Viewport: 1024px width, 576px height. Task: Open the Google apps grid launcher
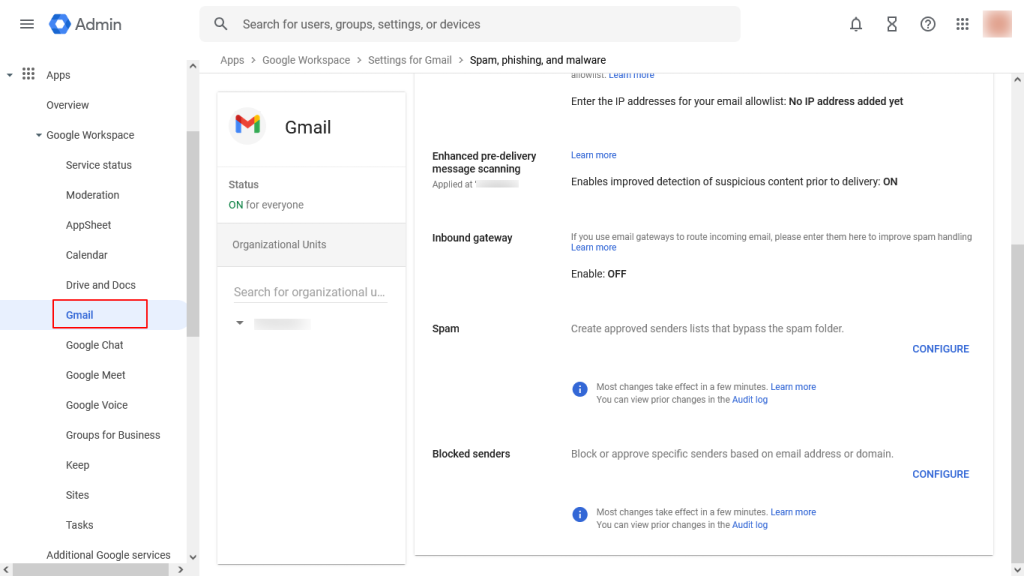tap(963, 24)
